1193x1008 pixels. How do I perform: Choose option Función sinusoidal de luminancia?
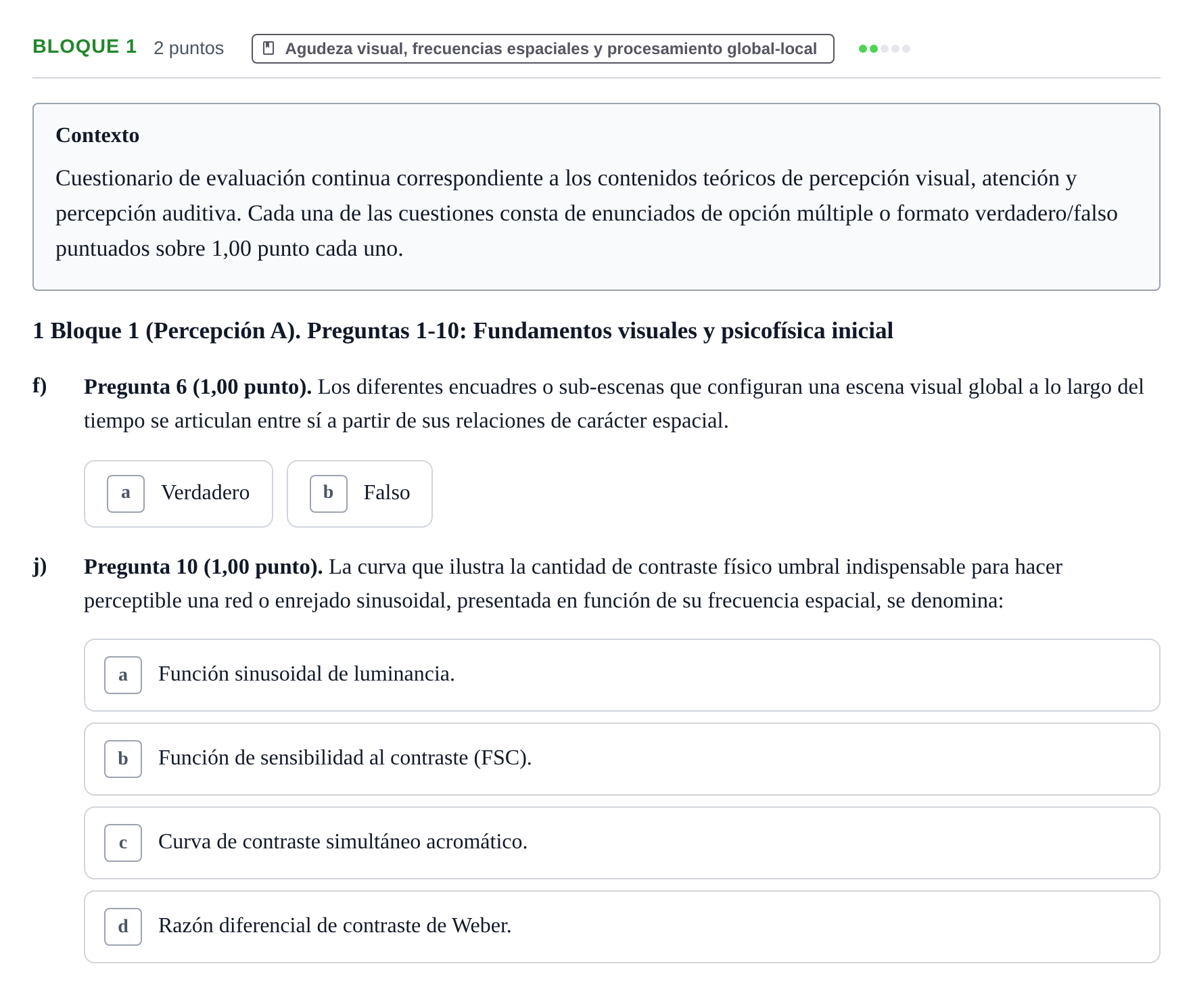point(622,675)
